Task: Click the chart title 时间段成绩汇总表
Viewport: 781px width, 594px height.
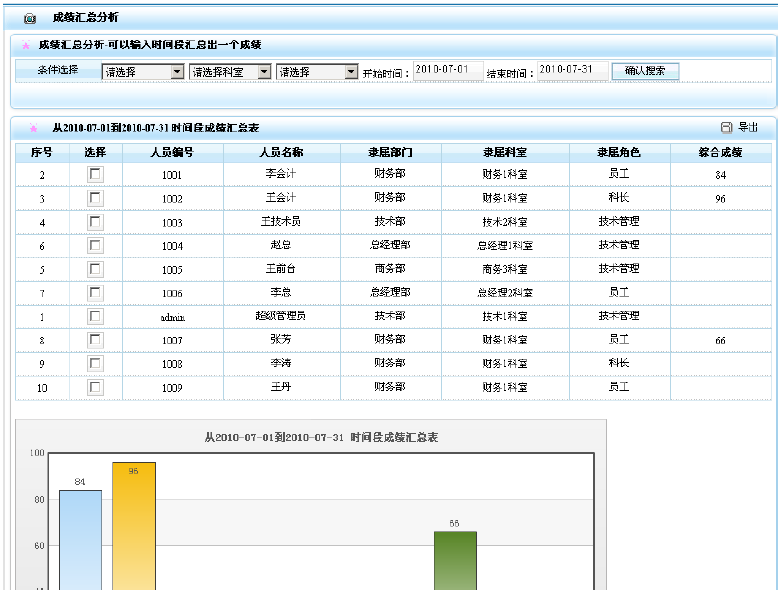Action: pyautogui.click(x=321, y=437)
